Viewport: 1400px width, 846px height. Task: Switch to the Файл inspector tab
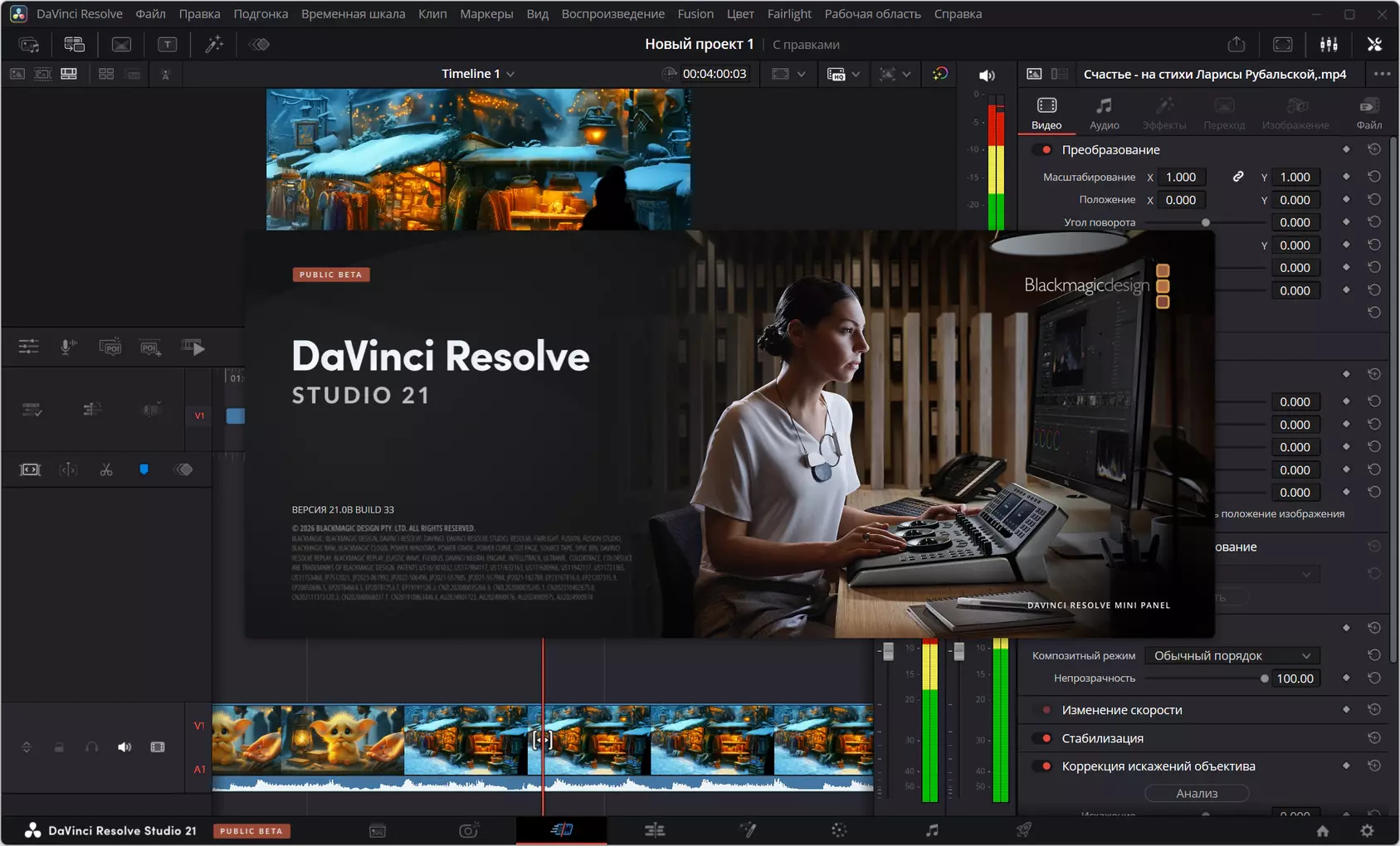(x=1369, y=114)
